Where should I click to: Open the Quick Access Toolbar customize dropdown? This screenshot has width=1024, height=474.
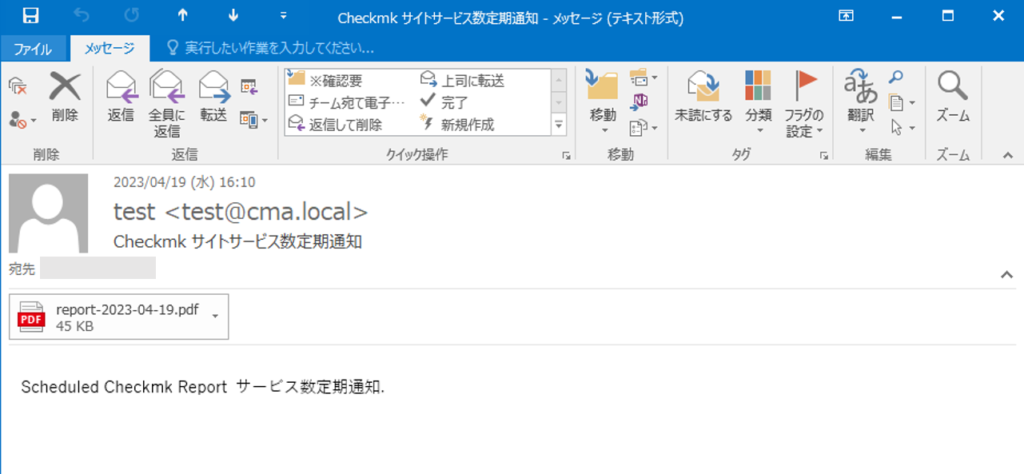(283, 16)
